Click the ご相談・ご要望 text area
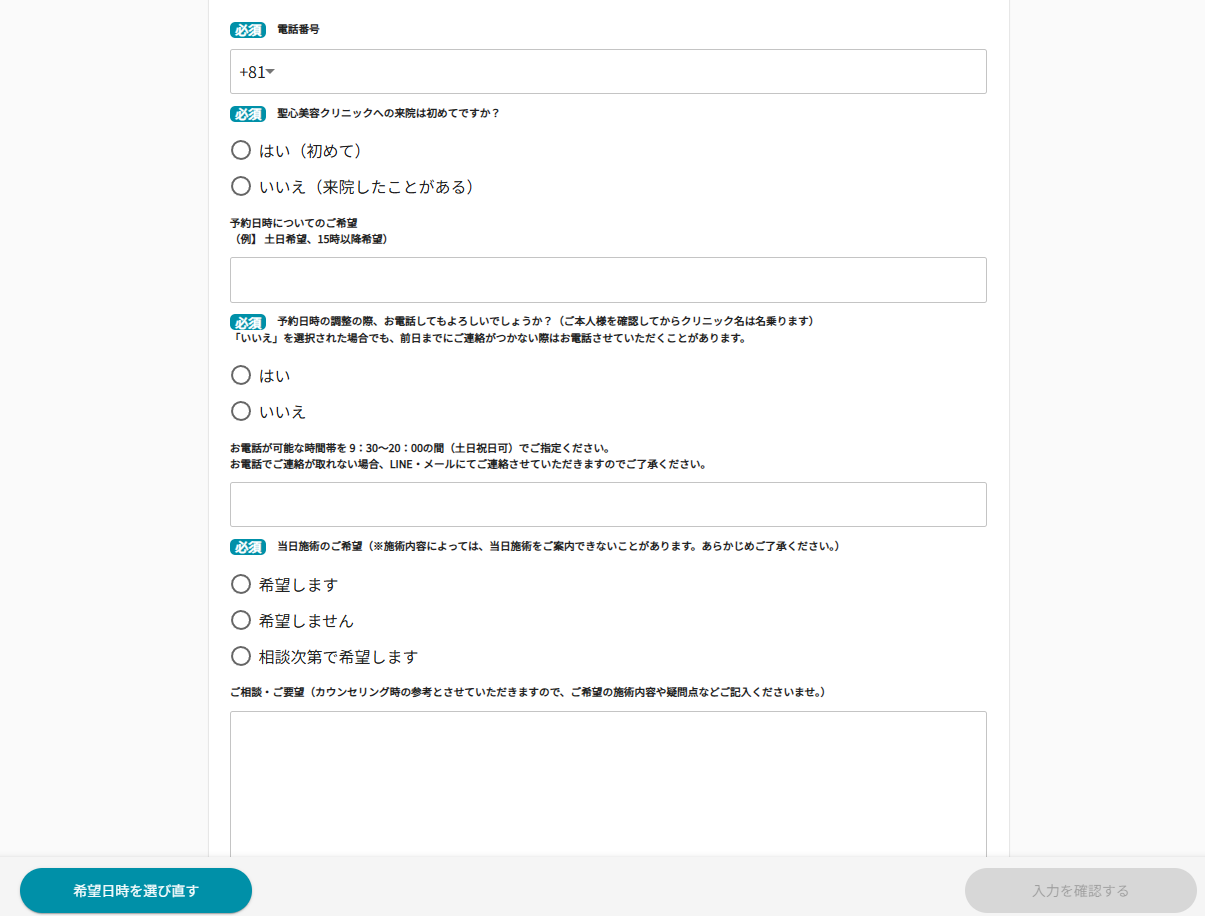Image resolution: width=1205 pixels, height=916 pixels. tap(608, 783)
